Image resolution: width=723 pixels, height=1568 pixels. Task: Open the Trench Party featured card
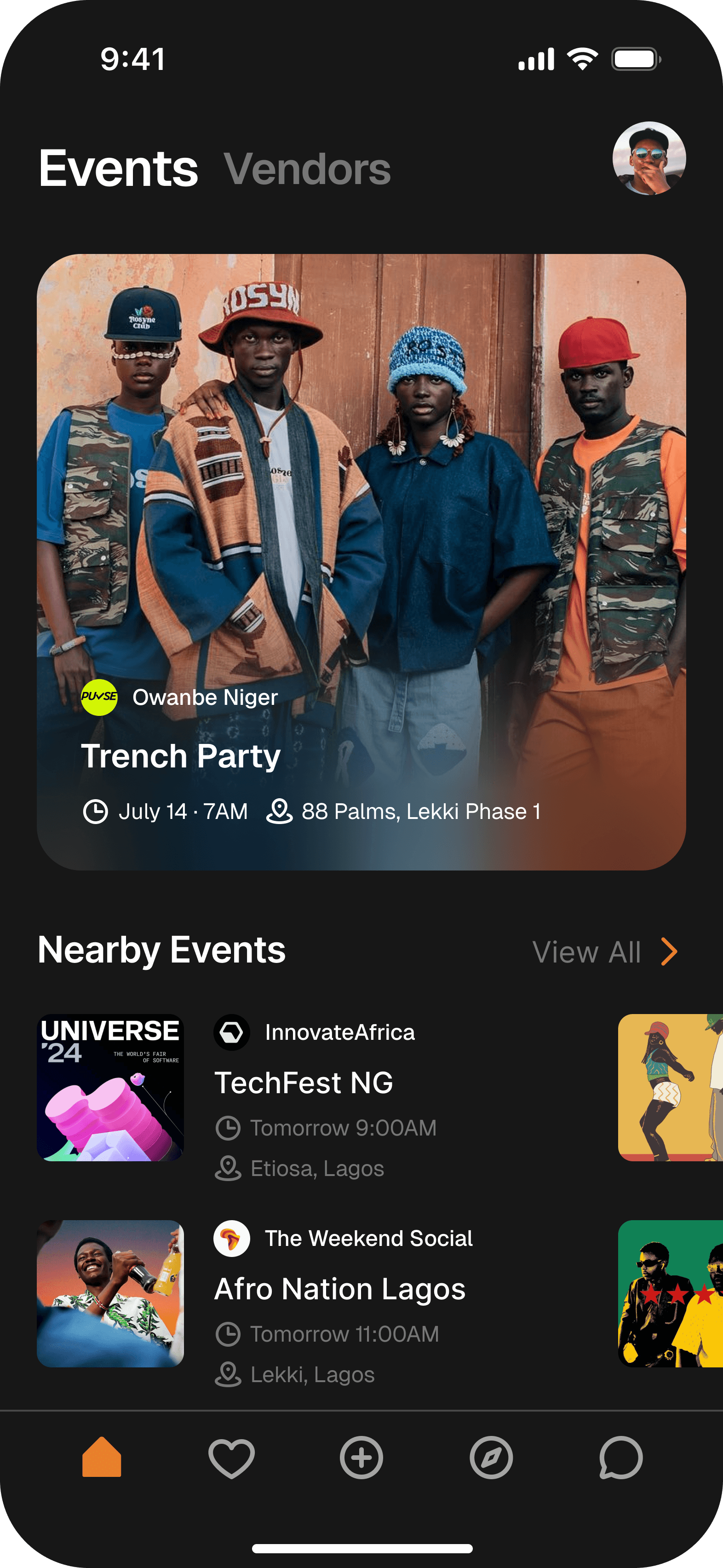pyautogui.click(x=361, y=562)
